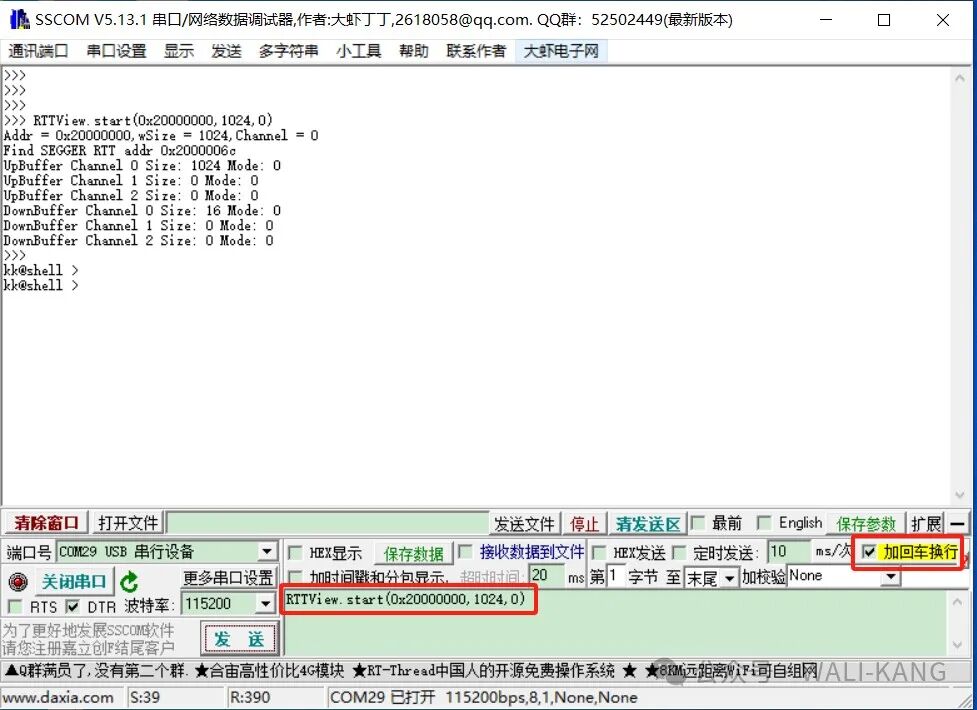This screenshot has height=710, width=977.
Task: Open the 帮助 menu
Action: tap(413, 50)
